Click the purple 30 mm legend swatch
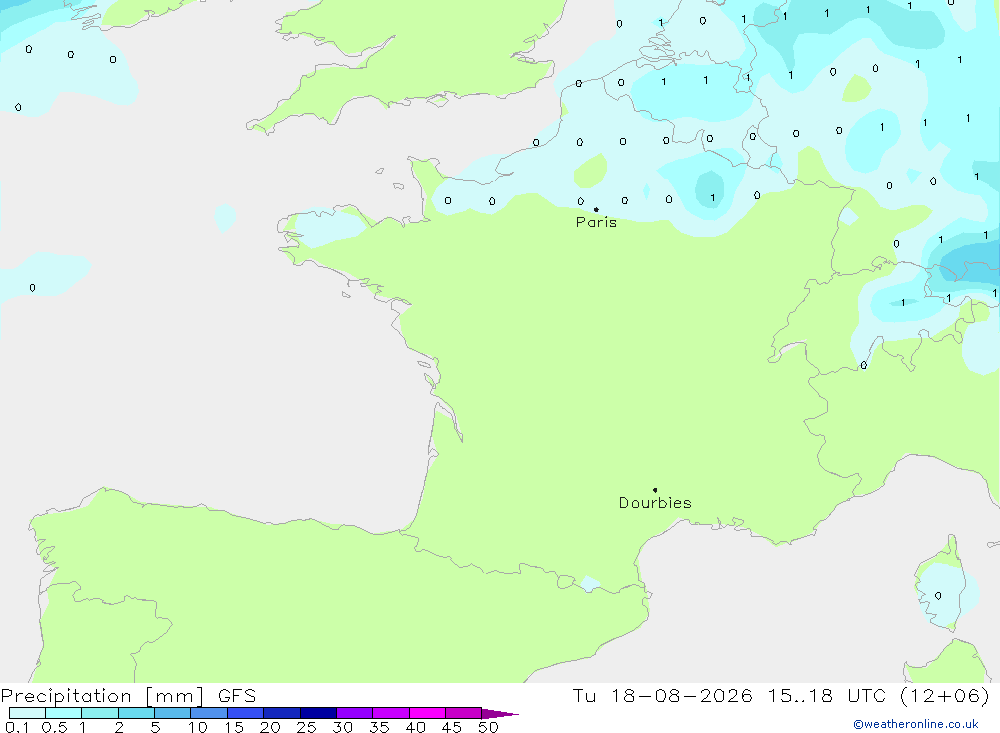This screenshot has width=1000, height=733. point(354,713)
